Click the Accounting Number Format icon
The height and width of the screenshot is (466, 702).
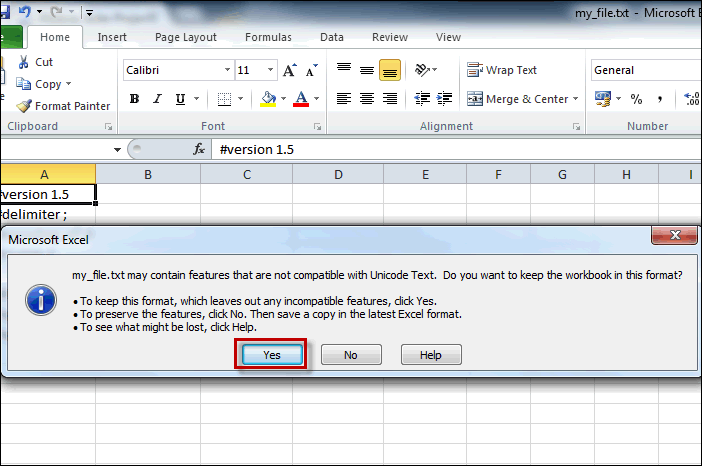click(603, 99)
